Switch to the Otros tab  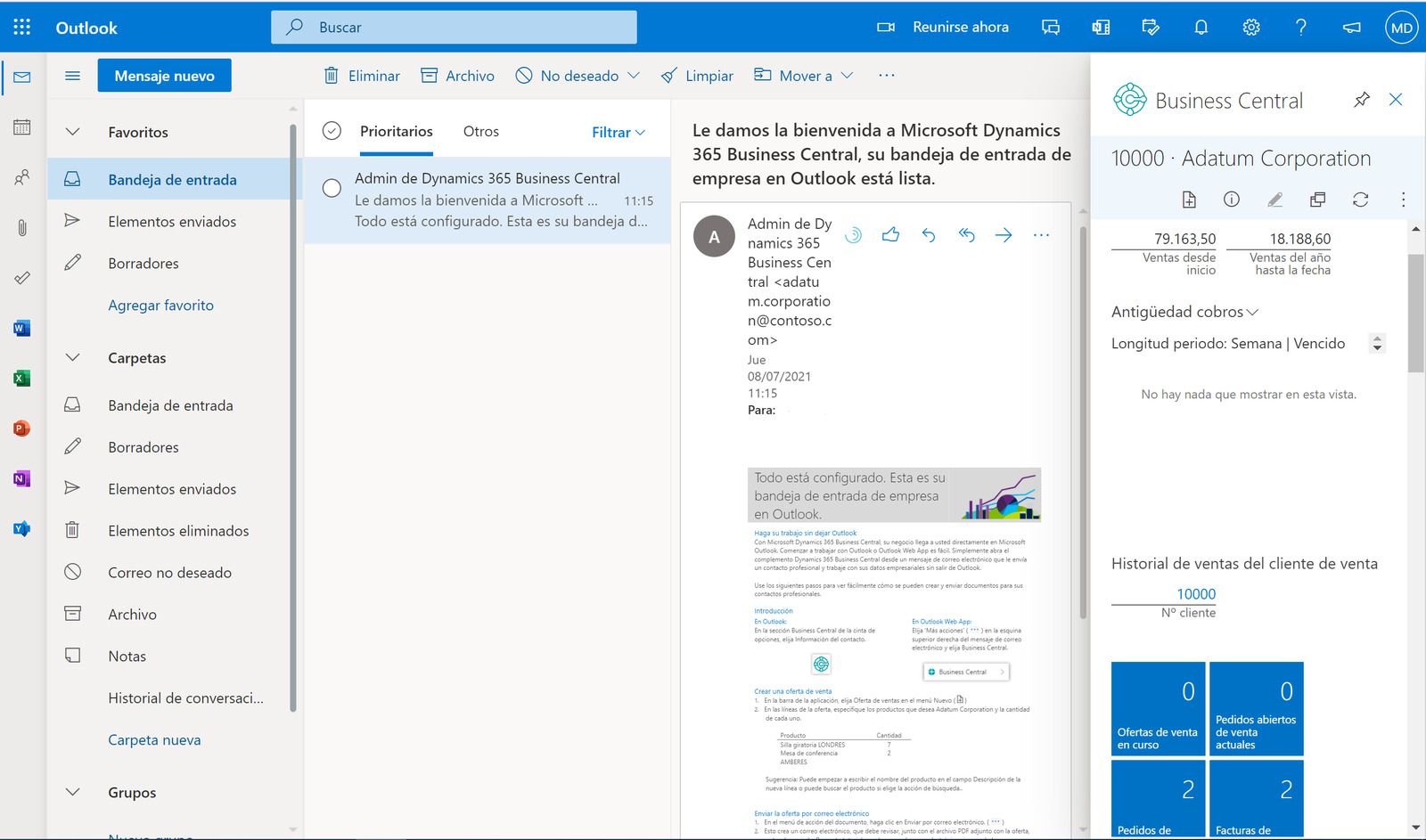tap(481, 131)
